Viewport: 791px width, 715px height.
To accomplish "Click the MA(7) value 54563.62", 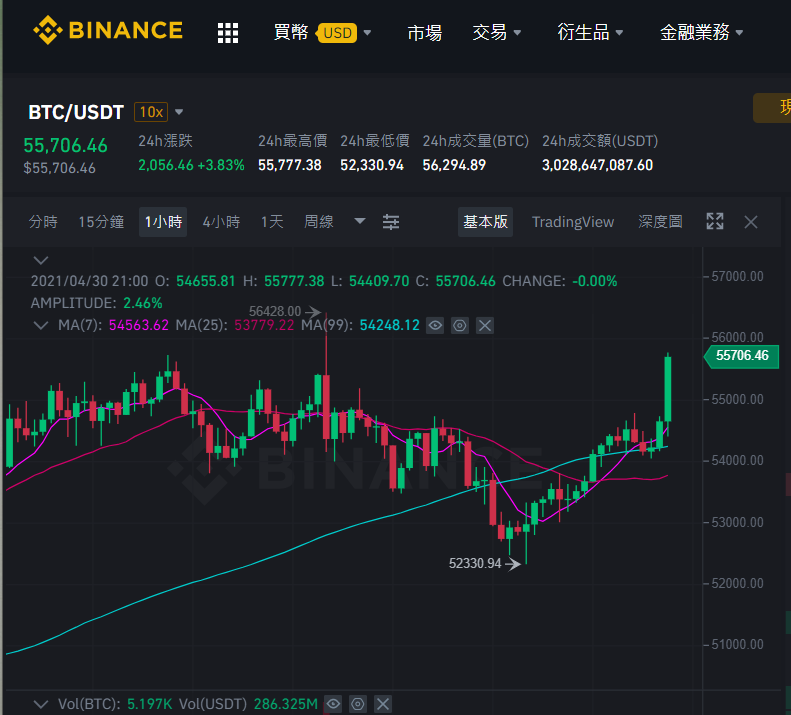I will pos(139,325).
